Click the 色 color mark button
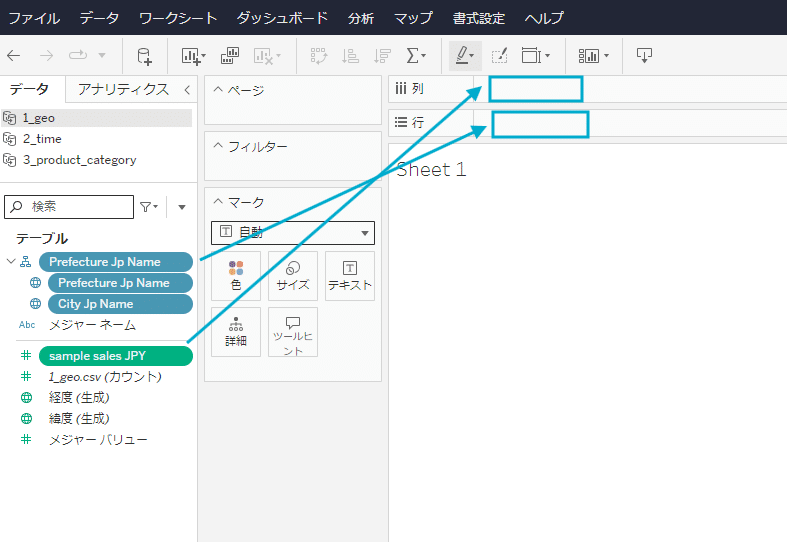This screenshot has height=542, width=787. coord(236,276)
